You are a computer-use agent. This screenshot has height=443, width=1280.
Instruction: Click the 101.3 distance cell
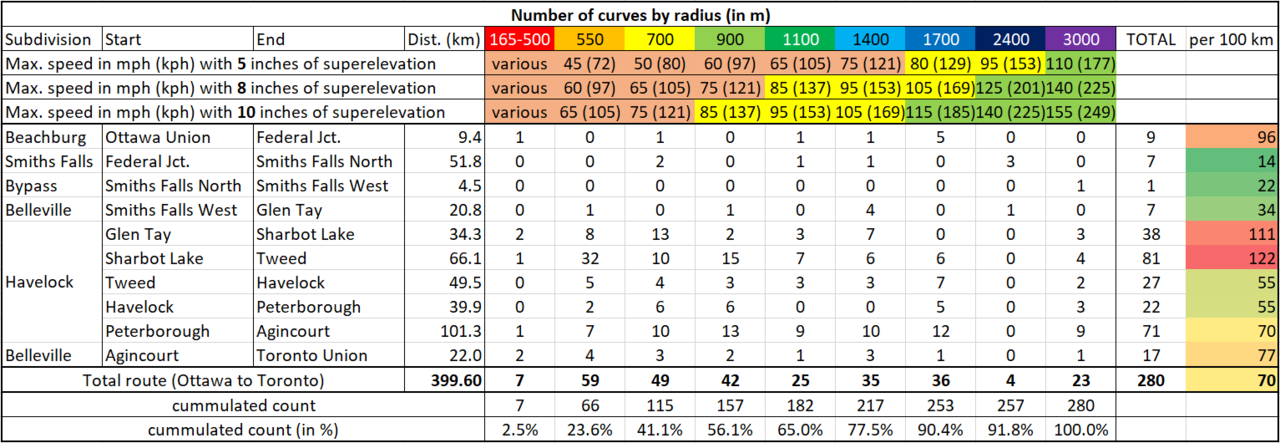pos(444,331)
